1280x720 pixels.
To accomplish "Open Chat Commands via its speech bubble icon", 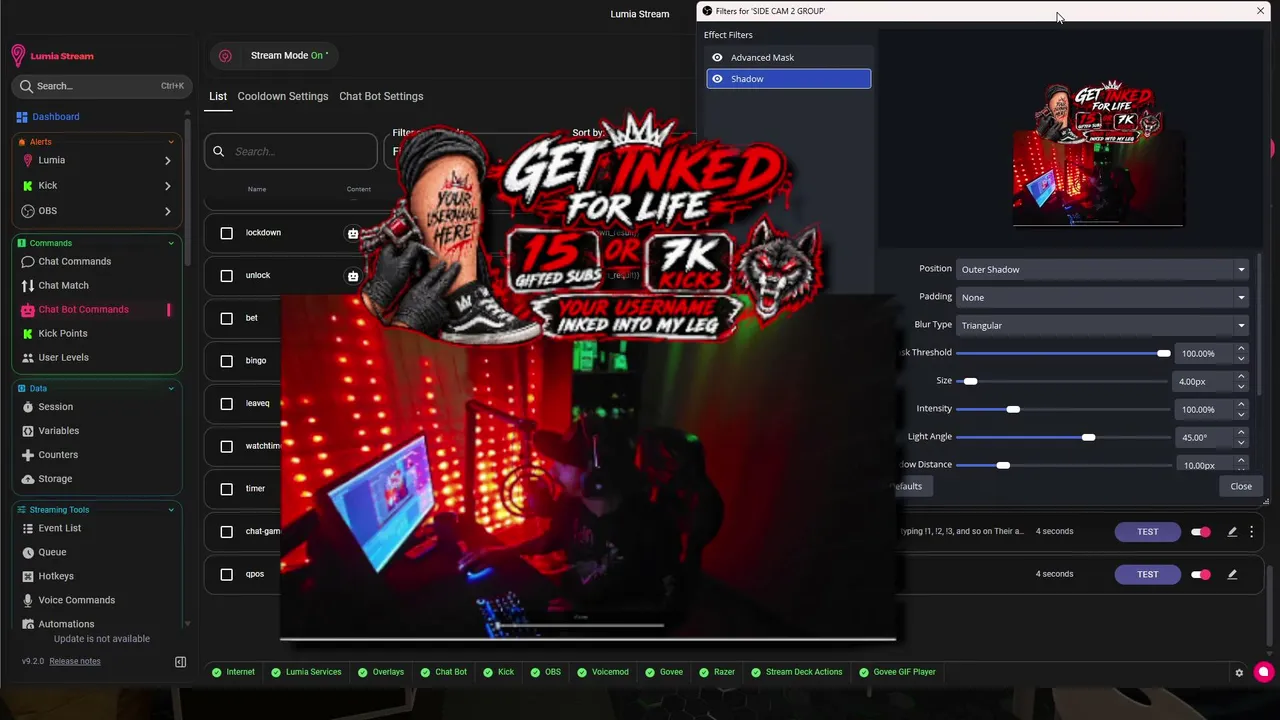I will [x=28, y=262].
